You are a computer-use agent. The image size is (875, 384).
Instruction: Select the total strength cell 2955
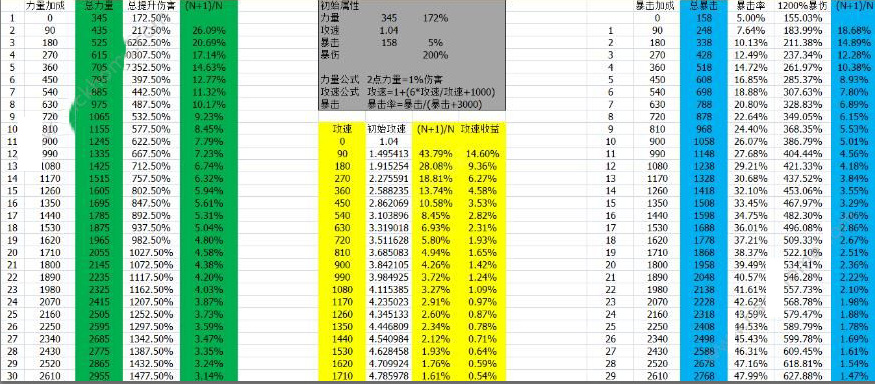pyautogui.click(x=98, y=375)
